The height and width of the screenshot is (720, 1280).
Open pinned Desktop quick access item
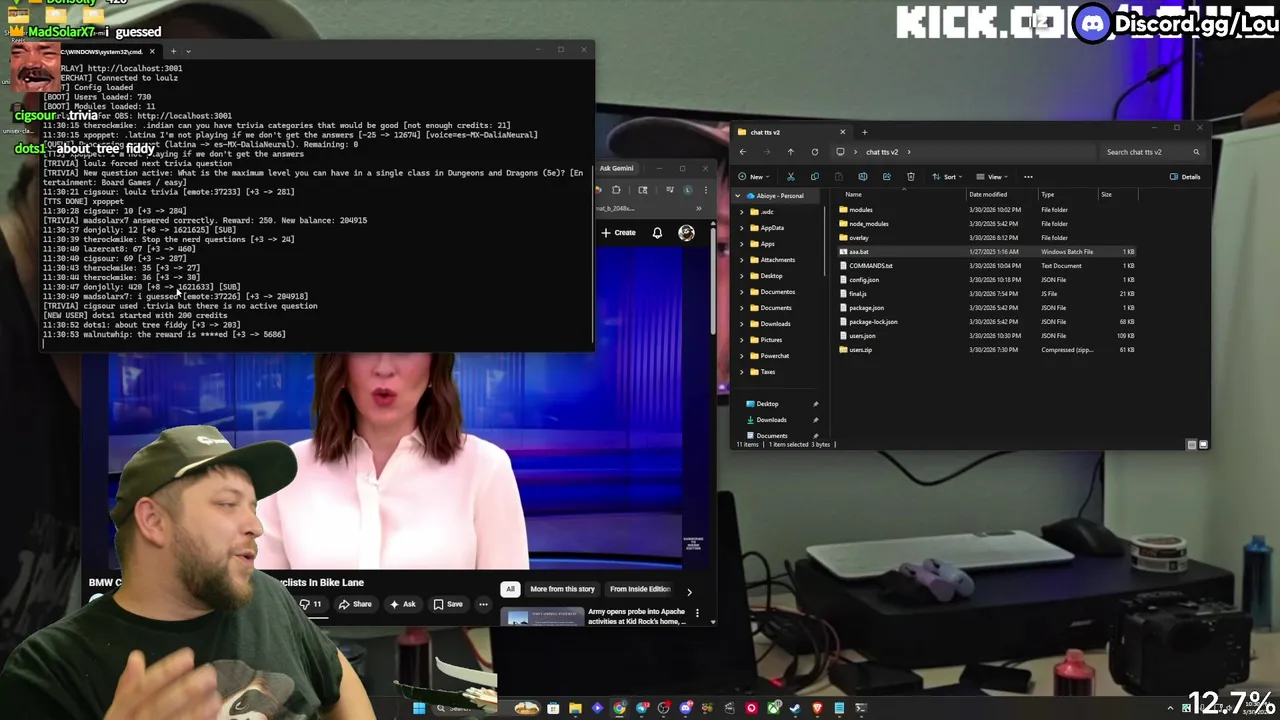coord(767,404)
